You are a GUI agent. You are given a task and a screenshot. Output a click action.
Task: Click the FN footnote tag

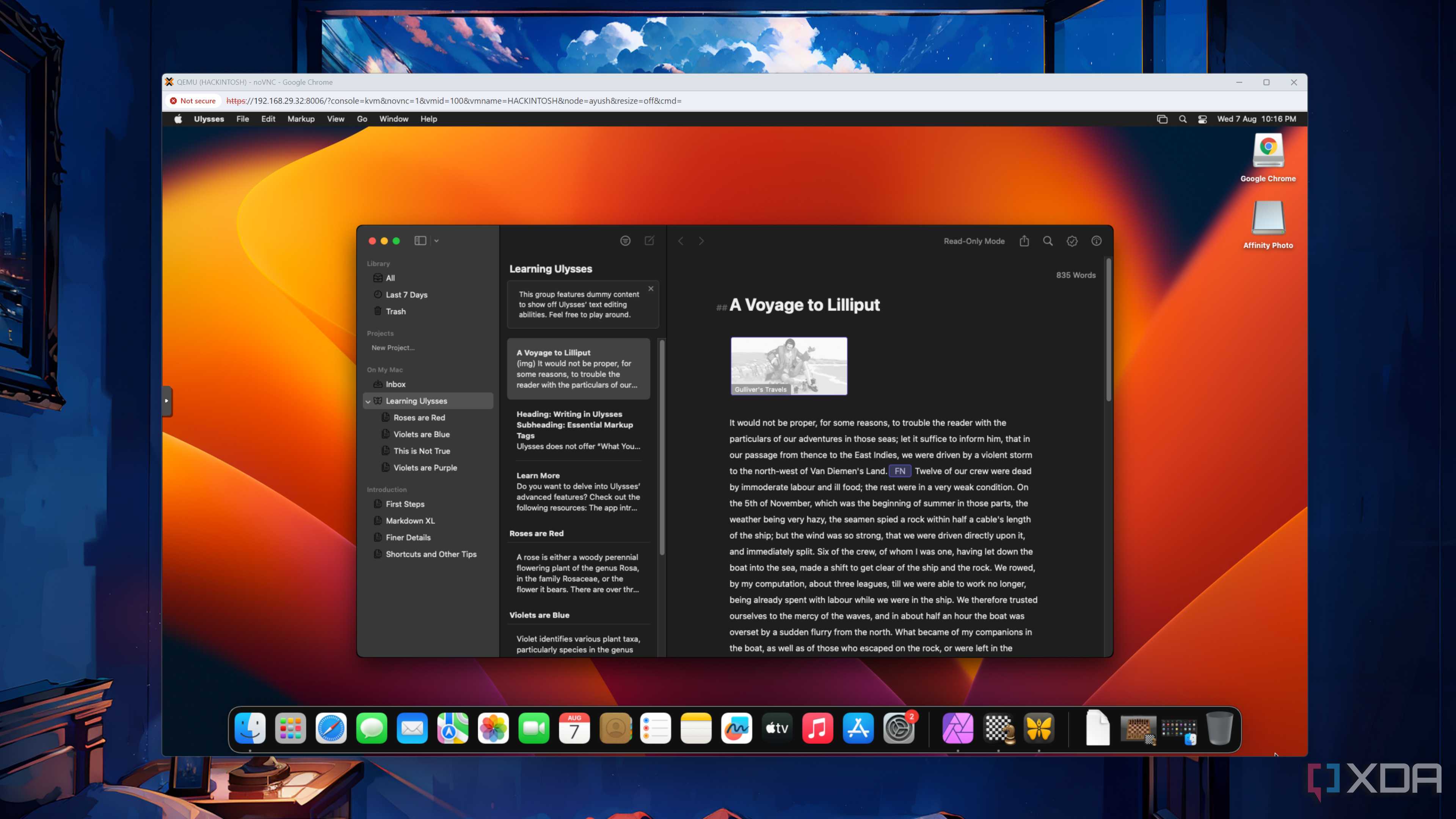click(x=900, y=471)
